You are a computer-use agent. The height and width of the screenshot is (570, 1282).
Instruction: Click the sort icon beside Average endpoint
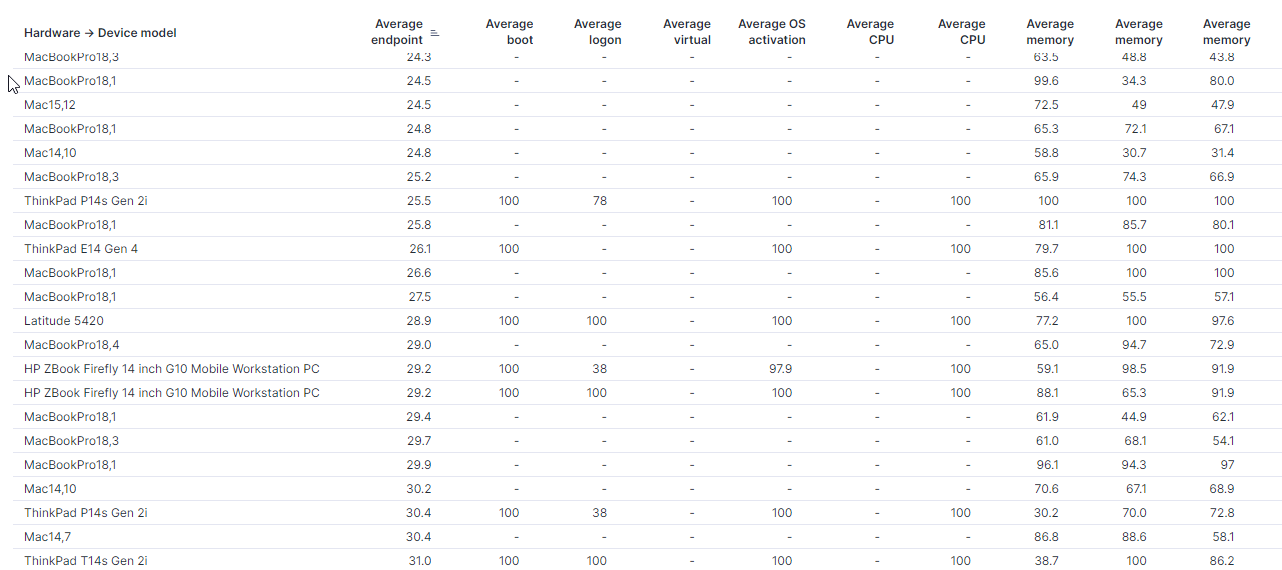click(x=434, y=33)
